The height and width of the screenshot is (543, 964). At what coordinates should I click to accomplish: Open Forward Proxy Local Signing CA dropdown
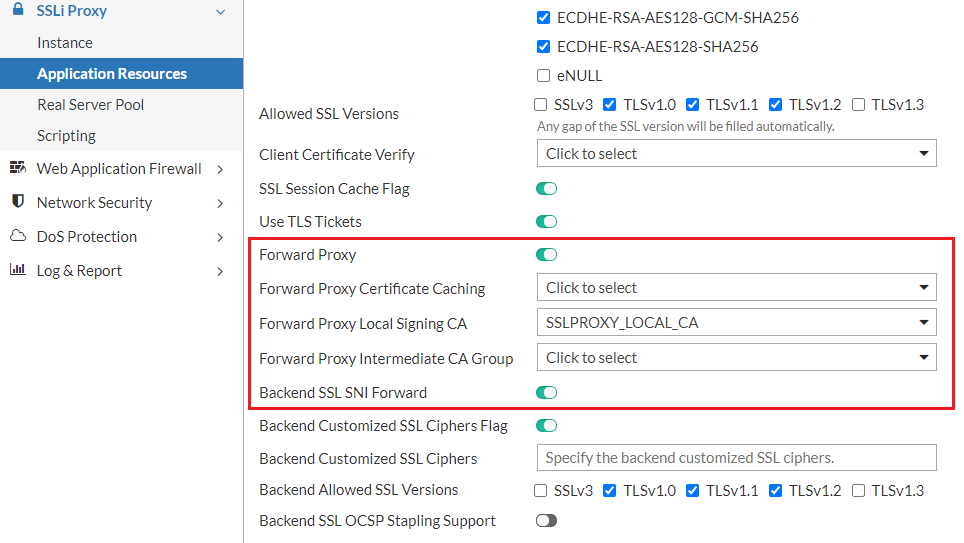[736, 323]
